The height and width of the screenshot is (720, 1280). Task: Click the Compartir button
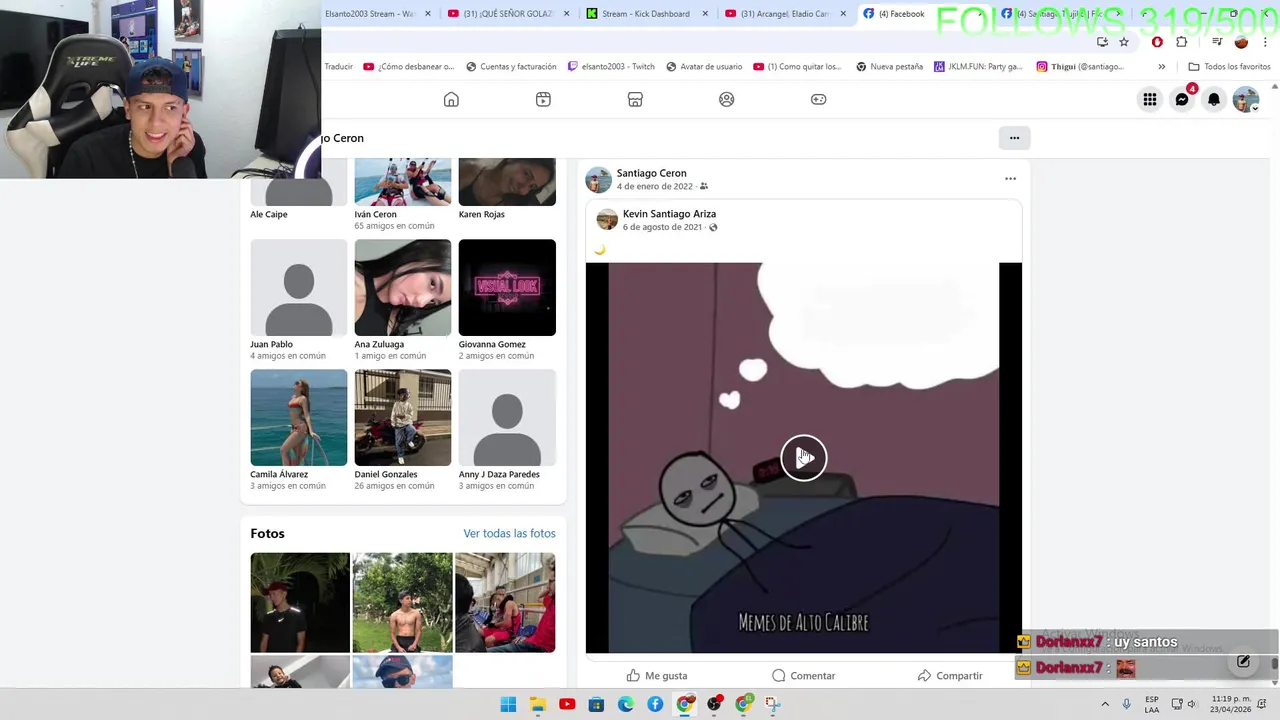tap(950, 676)
